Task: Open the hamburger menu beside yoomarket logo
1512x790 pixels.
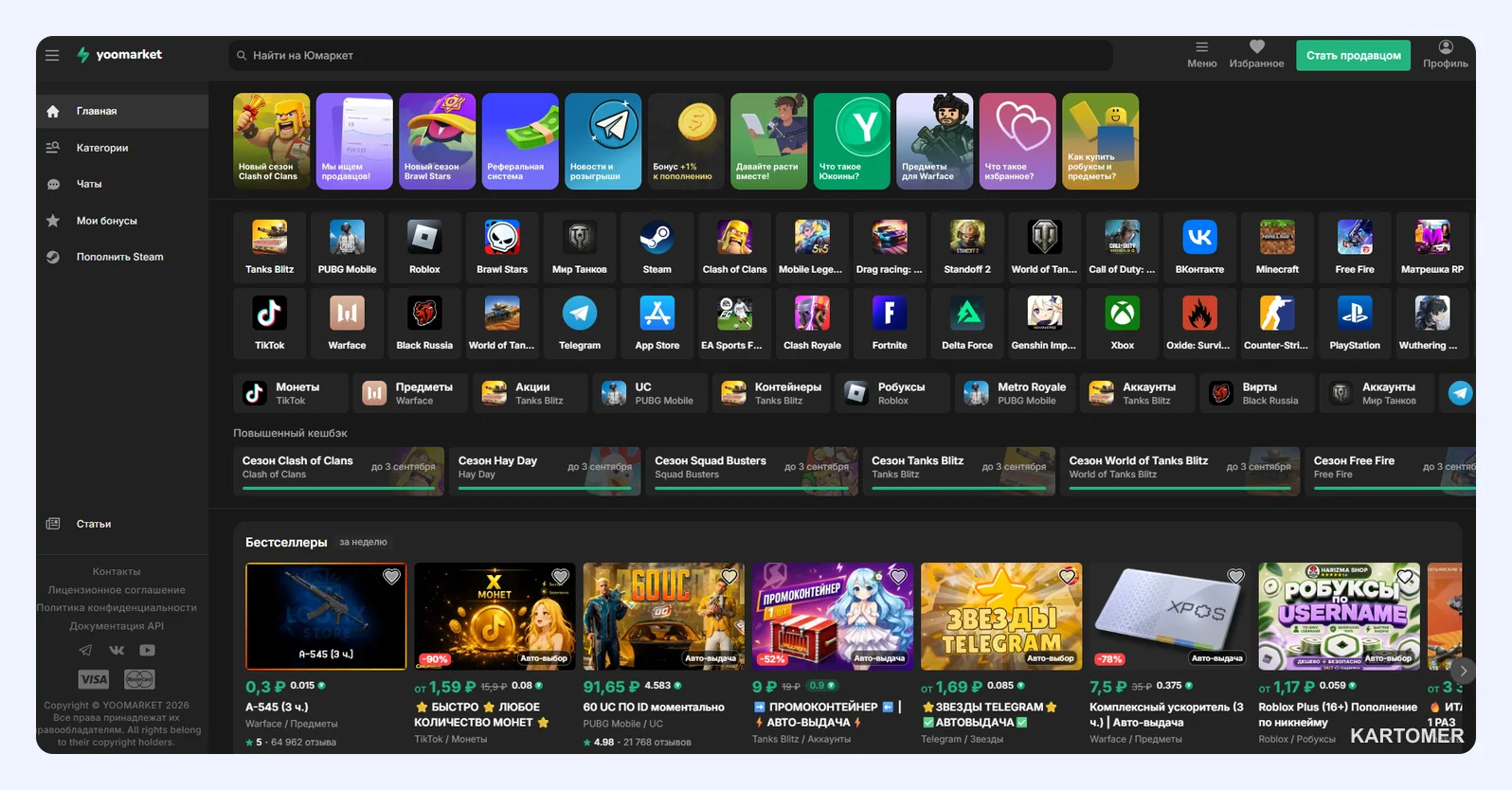Action: [x=52, y=55]
